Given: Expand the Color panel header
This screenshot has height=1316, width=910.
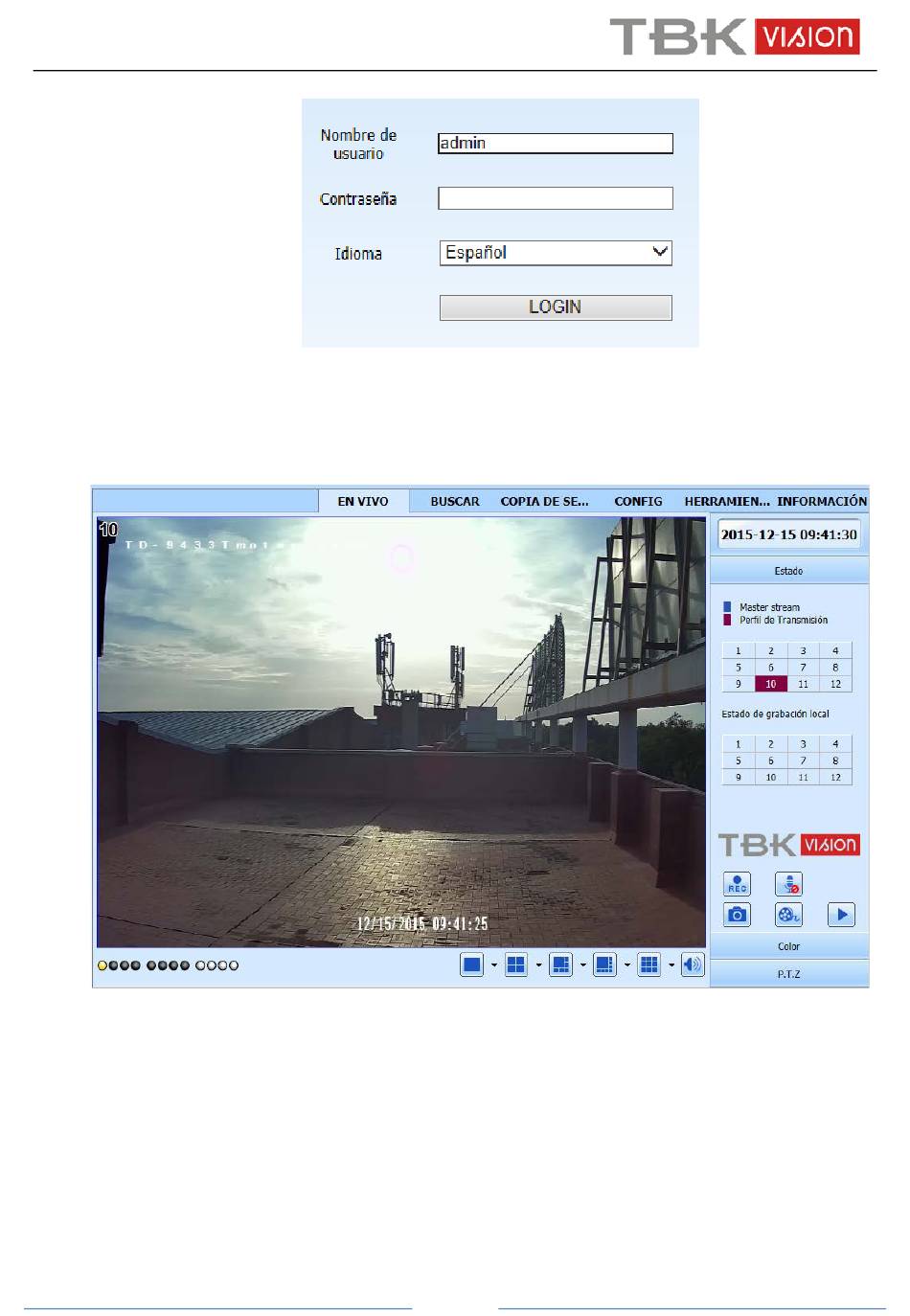Looking at the screenshot, I should [788, 946].
